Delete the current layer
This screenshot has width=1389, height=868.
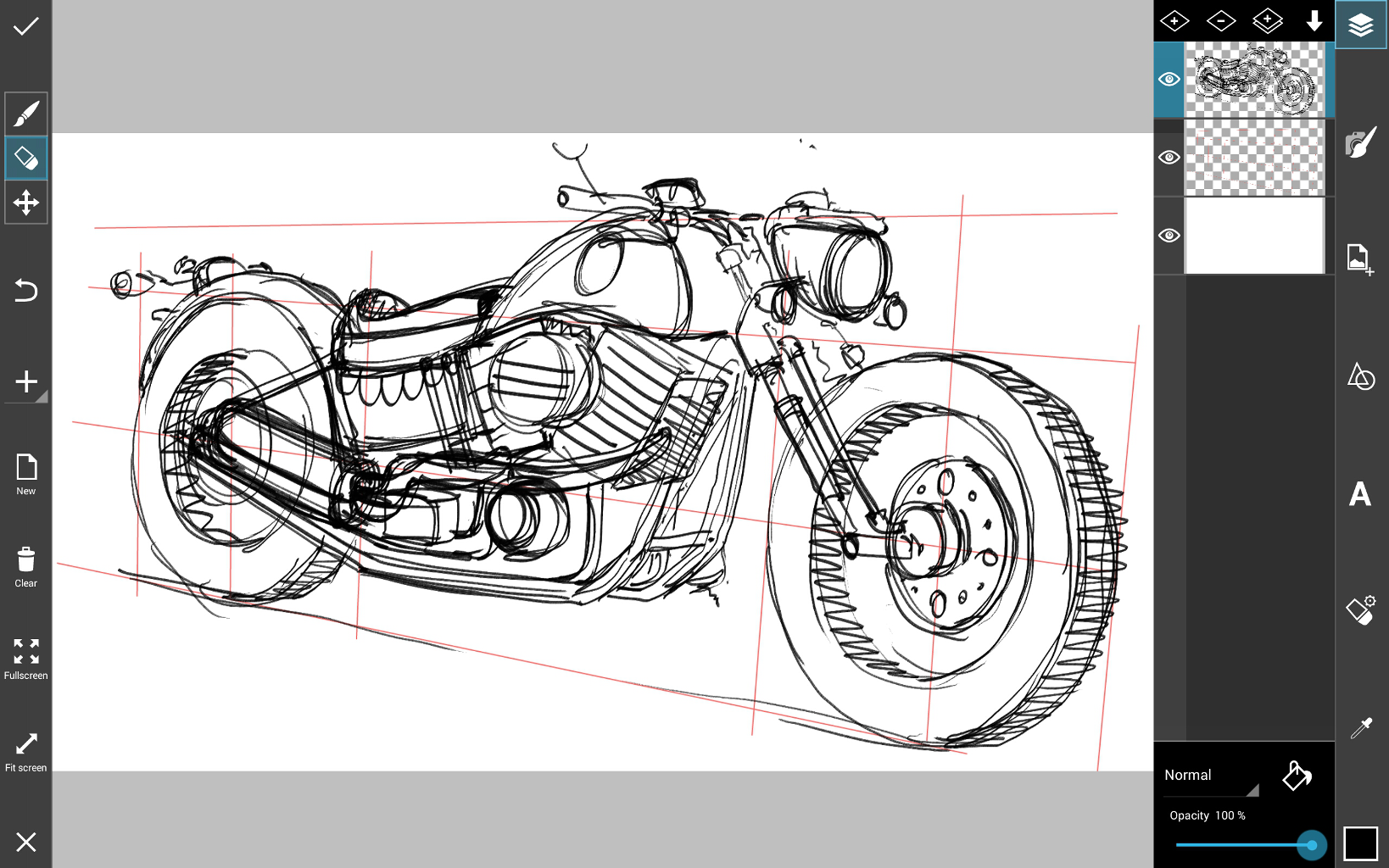pyautogui.click(x=1221, y=20)
